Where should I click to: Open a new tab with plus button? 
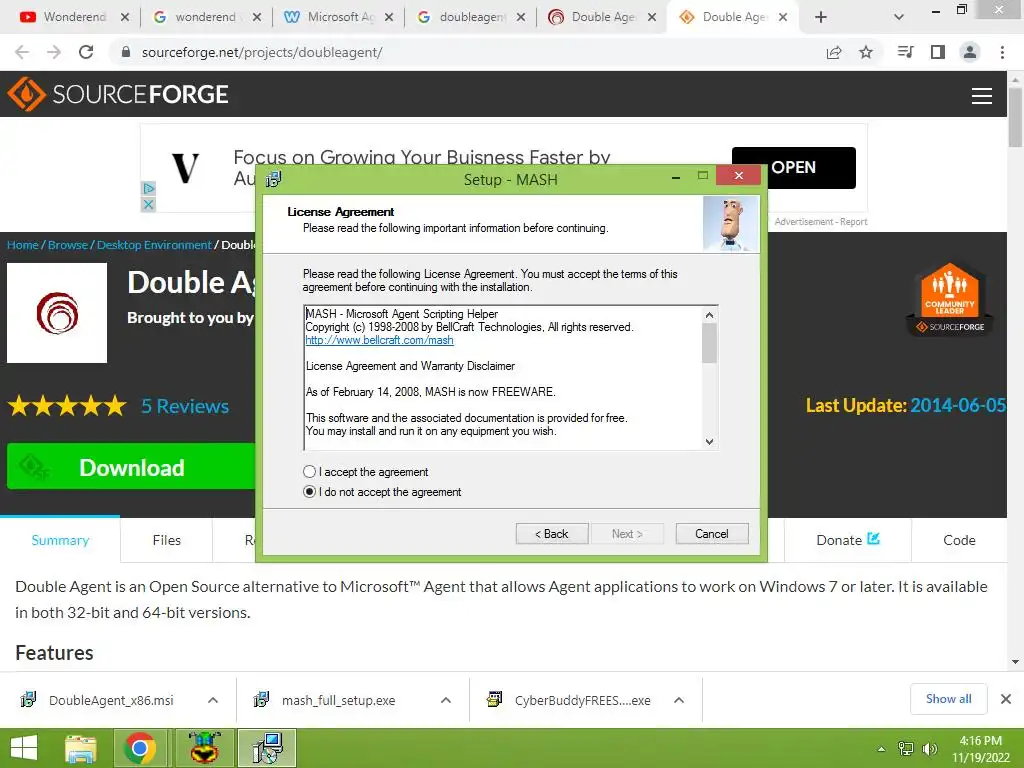(821, 17)
